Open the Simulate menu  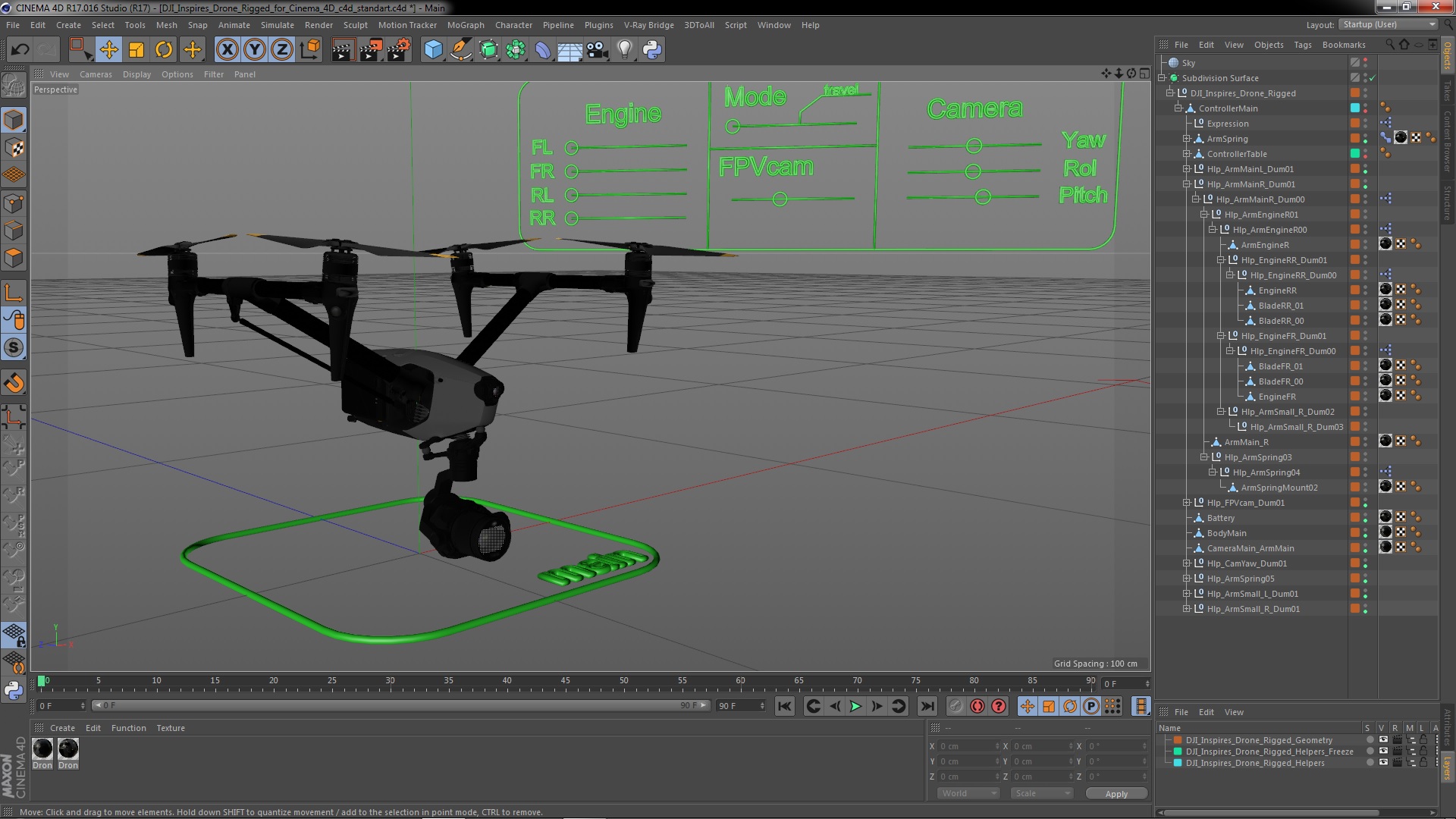coord(277,25)
